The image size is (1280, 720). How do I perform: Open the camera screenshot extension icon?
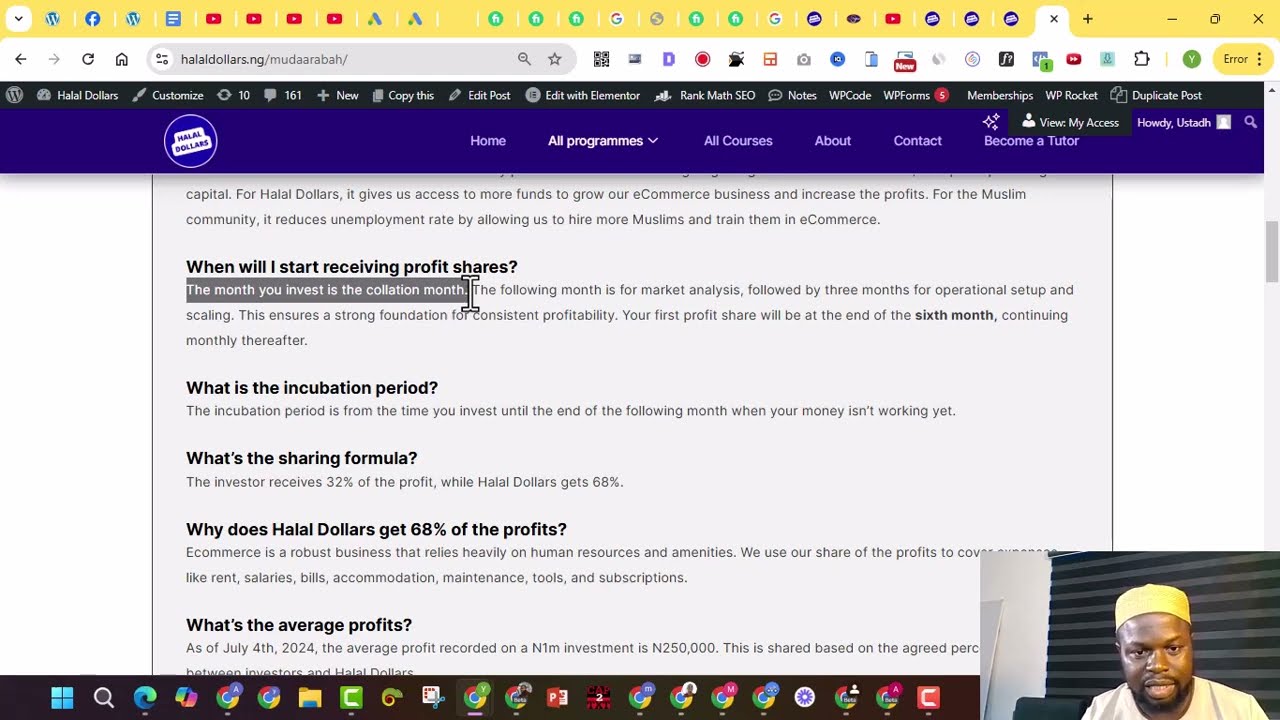tap(804, 59)
